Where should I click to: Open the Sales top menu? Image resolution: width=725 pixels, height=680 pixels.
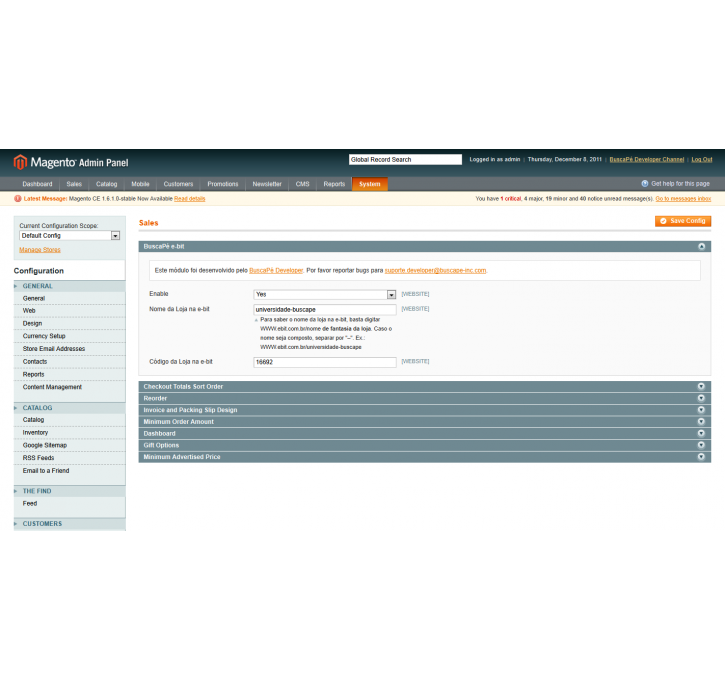pos(74,184)
